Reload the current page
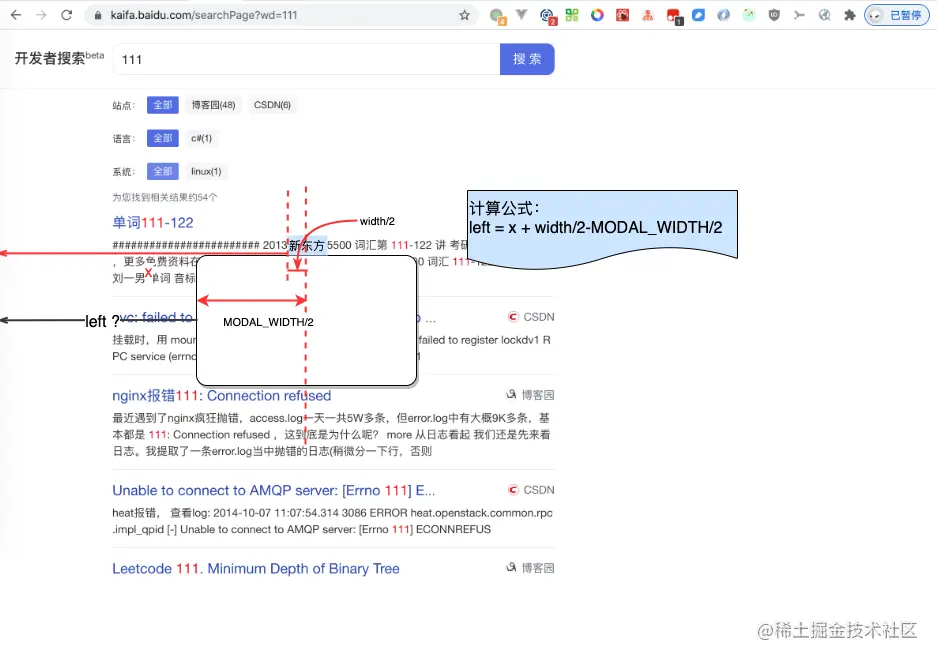This screenshot has width=937, height=660. (x=66, y=15)
